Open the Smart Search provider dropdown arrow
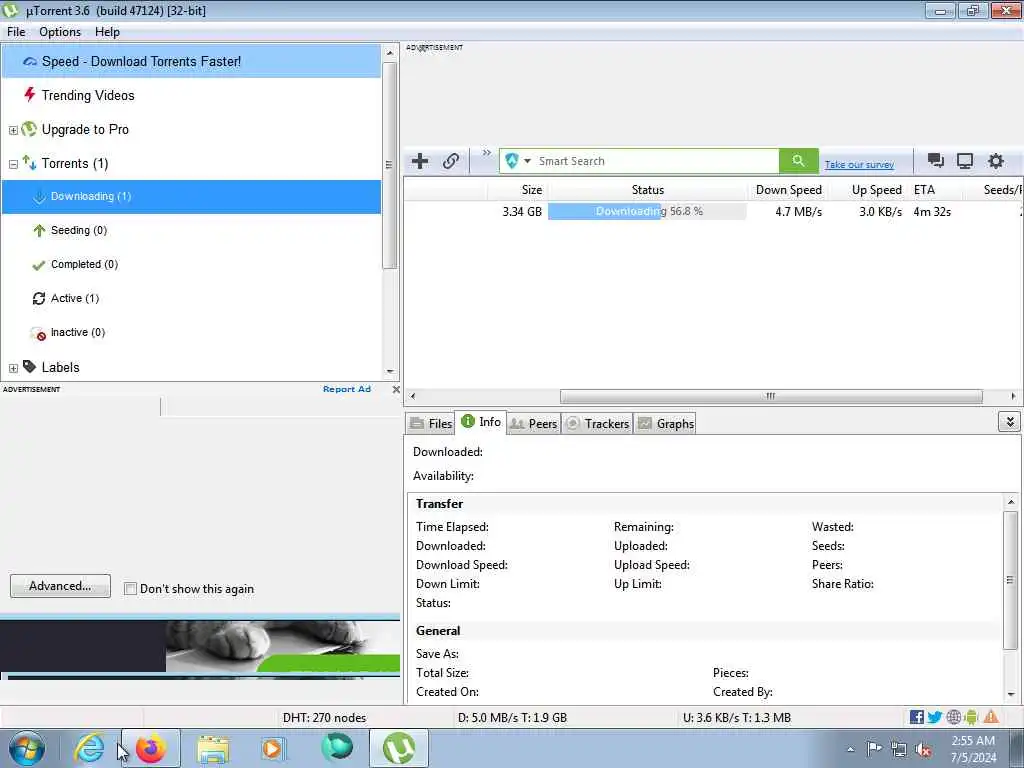The height and width of the screenshot is (768, 1024). pos(527,161)
